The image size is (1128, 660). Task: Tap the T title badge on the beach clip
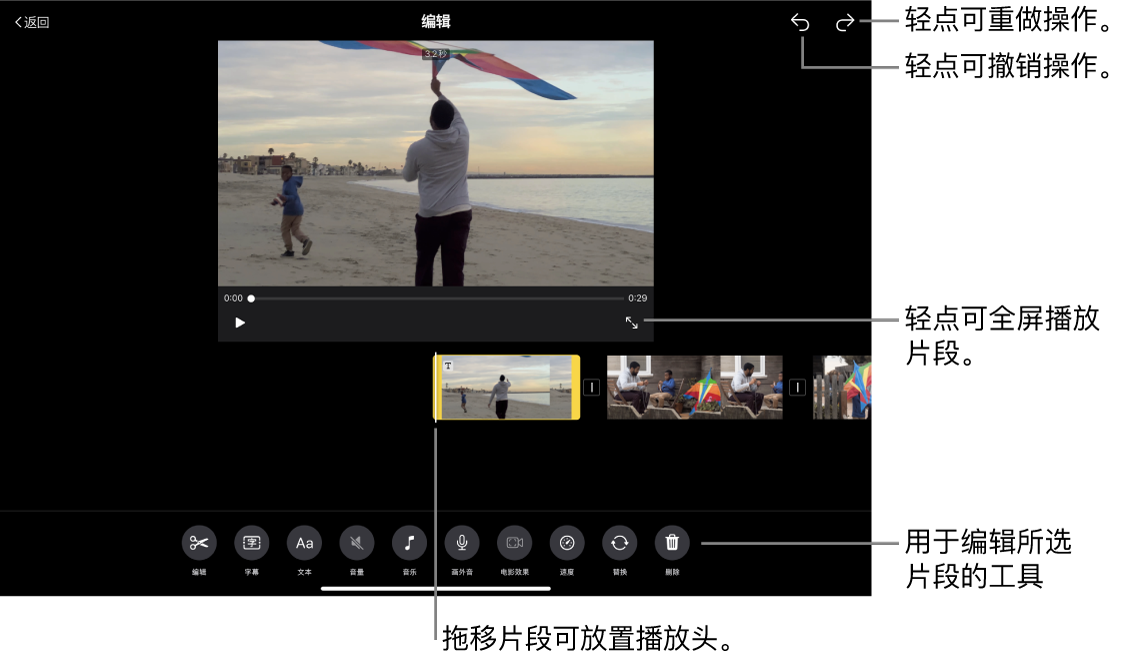(447, 366)
